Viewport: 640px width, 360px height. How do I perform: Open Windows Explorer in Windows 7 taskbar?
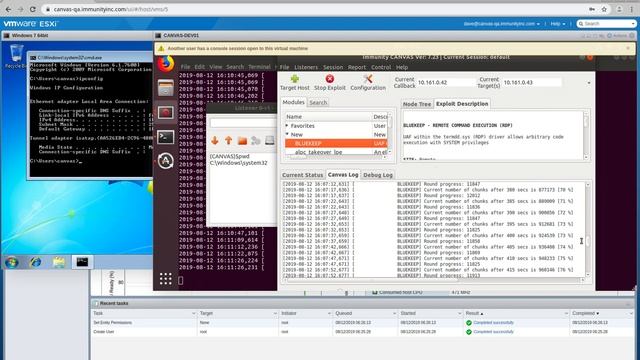[x=59, y=262]
